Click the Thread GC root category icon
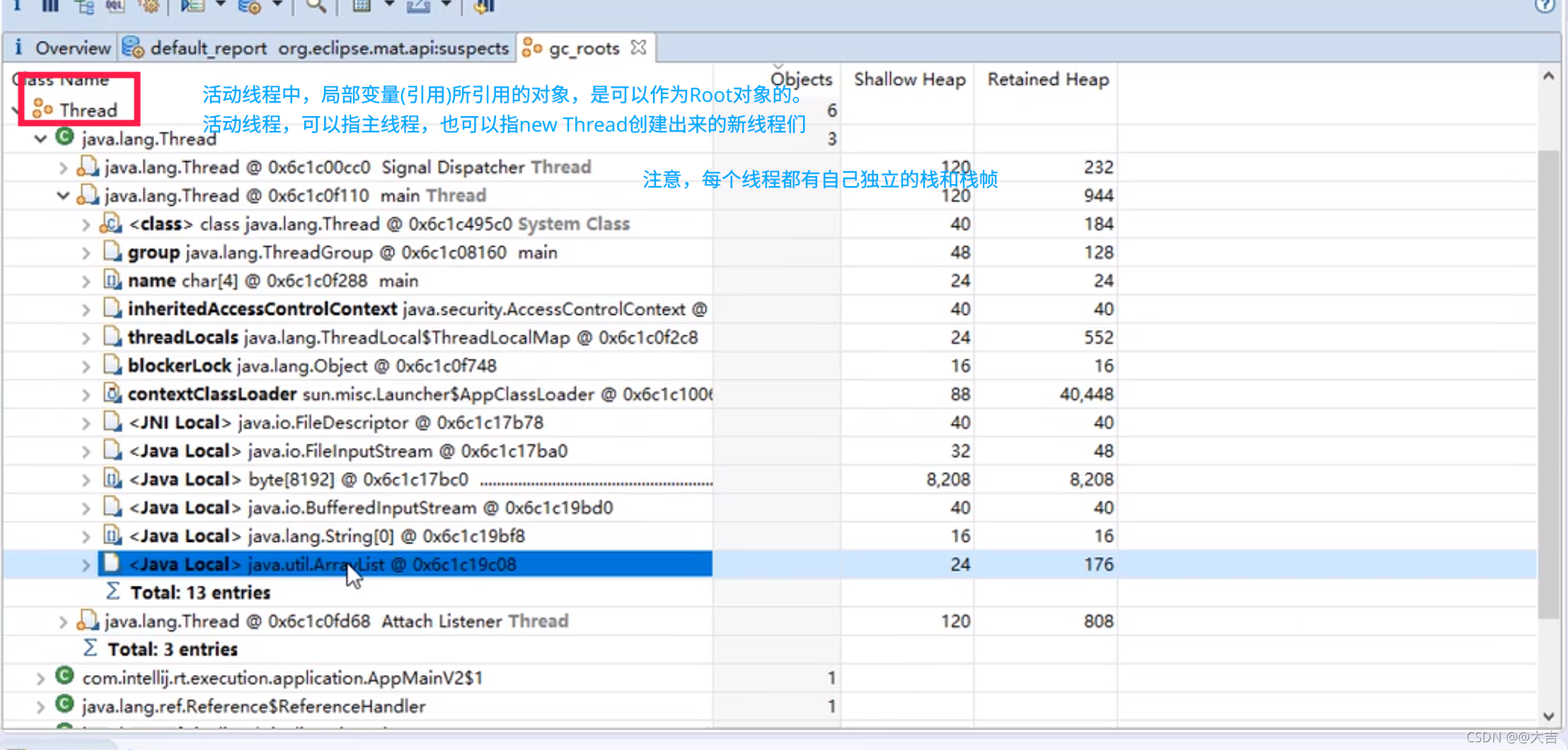The image size is (1568, 750). pos(42,109)
